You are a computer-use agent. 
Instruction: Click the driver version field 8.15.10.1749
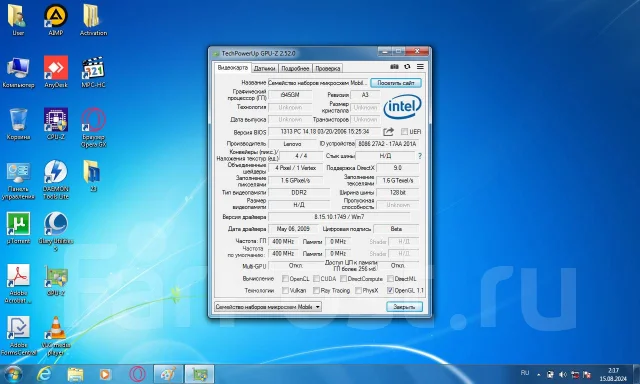339,217
